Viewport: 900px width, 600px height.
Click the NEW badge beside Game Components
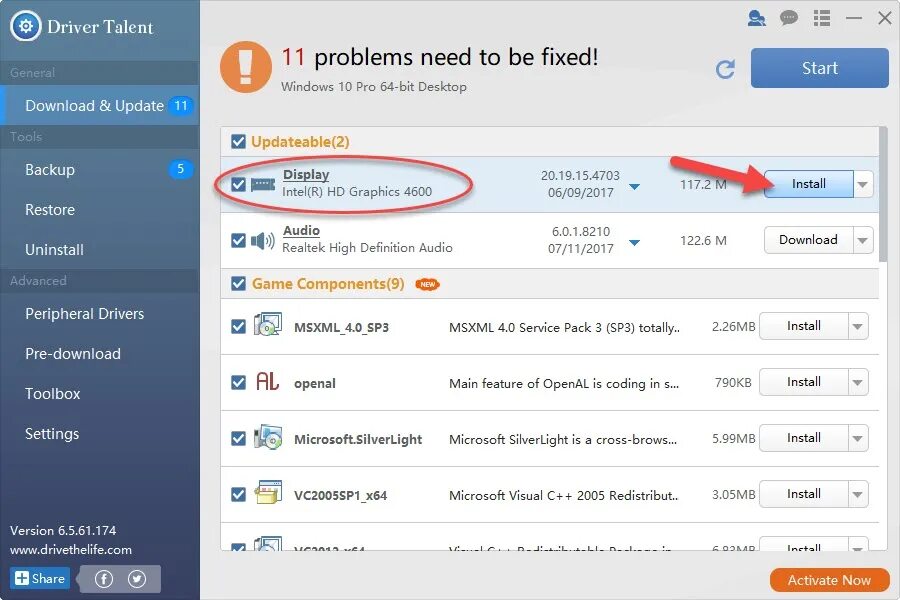[x=428, y=284]
